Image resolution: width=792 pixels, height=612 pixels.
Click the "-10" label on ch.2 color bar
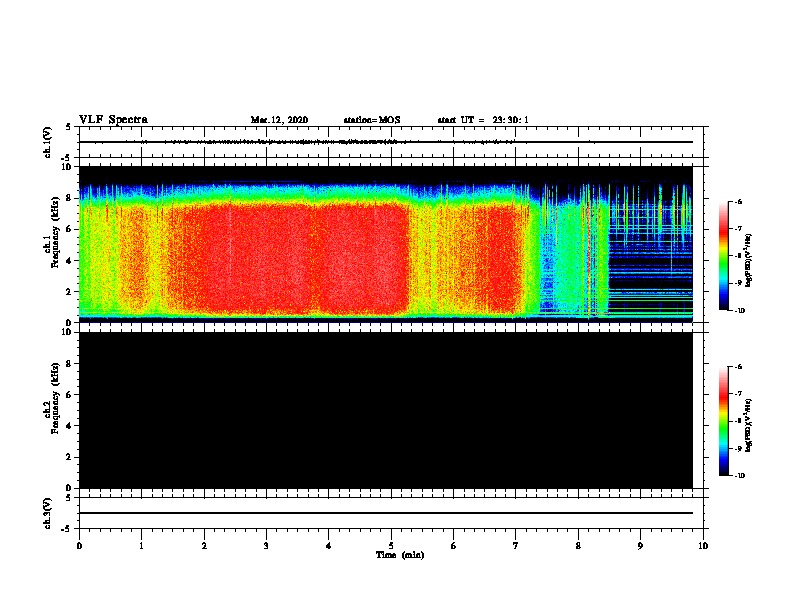click(x=739, y=476)
